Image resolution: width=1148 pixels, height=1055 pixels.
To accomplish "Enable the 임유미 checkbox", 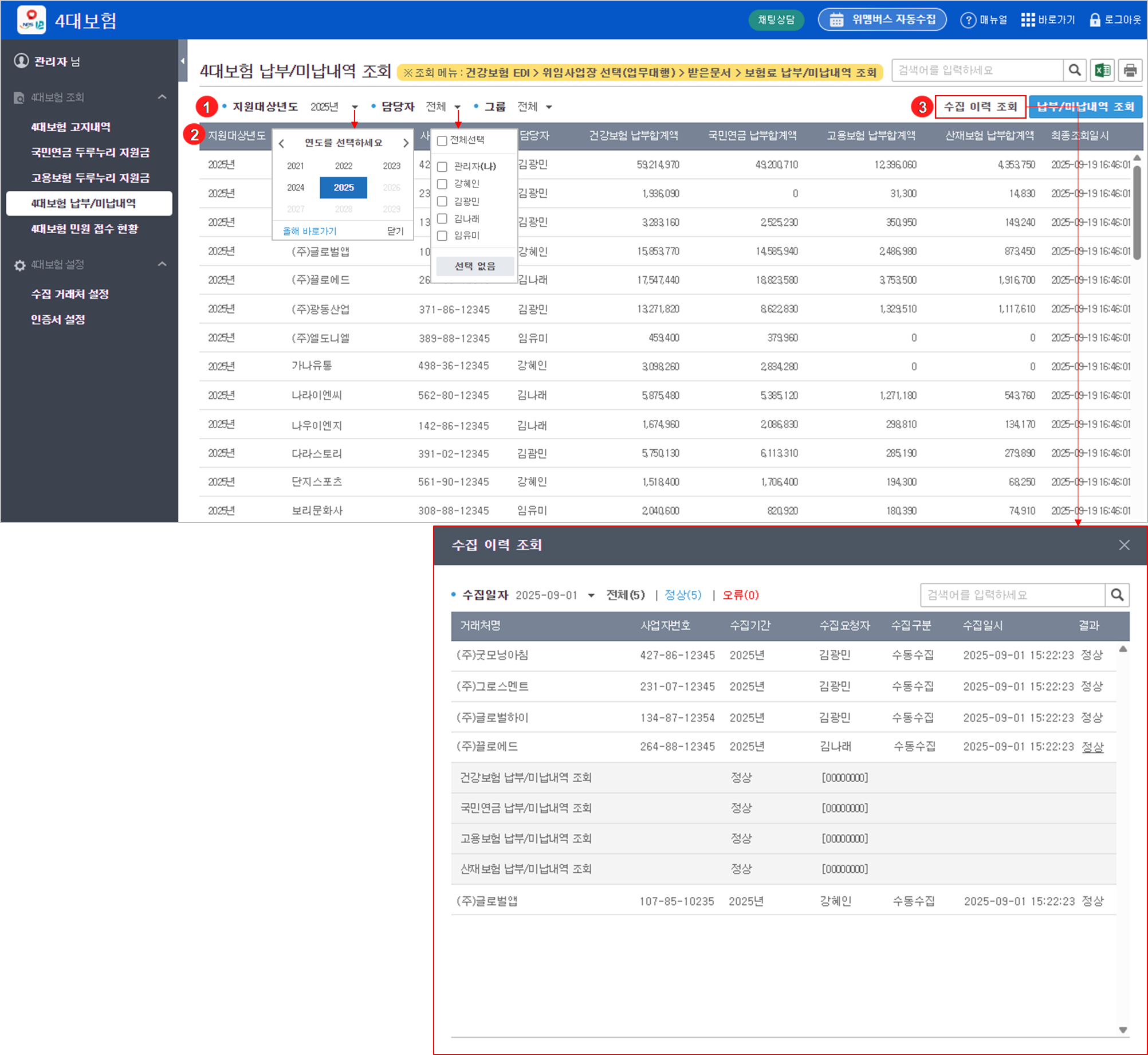I will 442,236.
